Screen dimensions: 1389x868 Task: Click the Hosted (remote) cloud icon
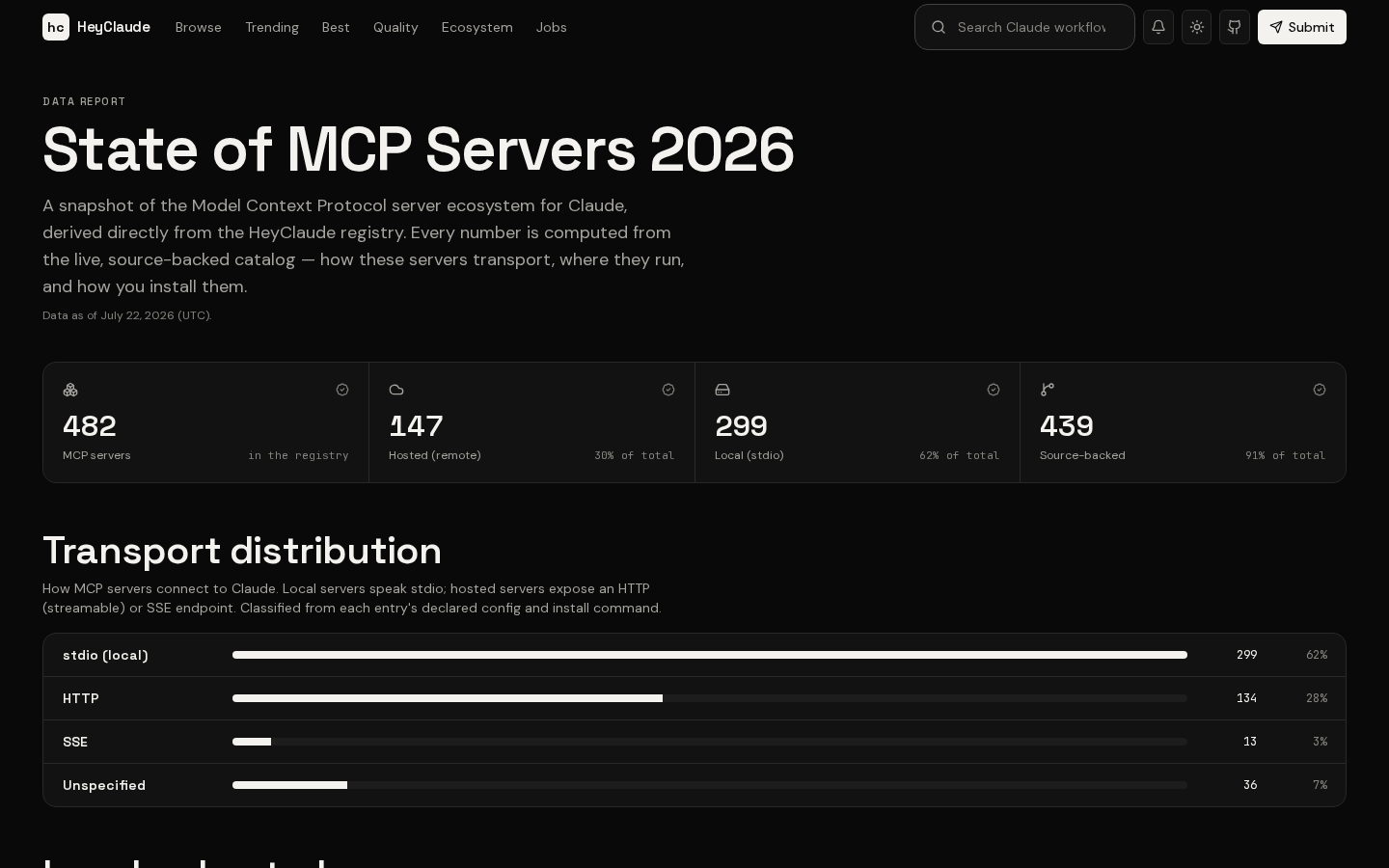[396, 390]
